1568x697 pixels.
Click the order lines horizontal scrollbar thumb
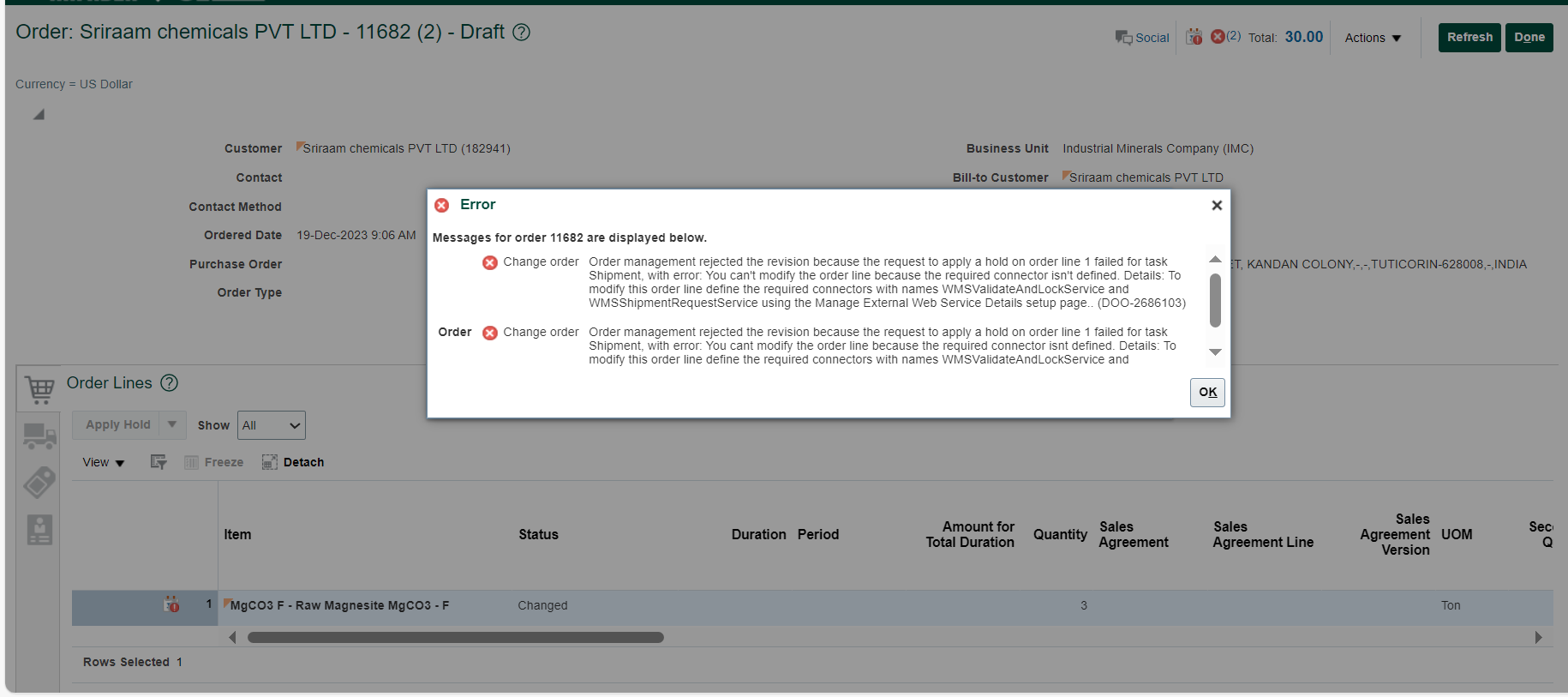point(456,638)
